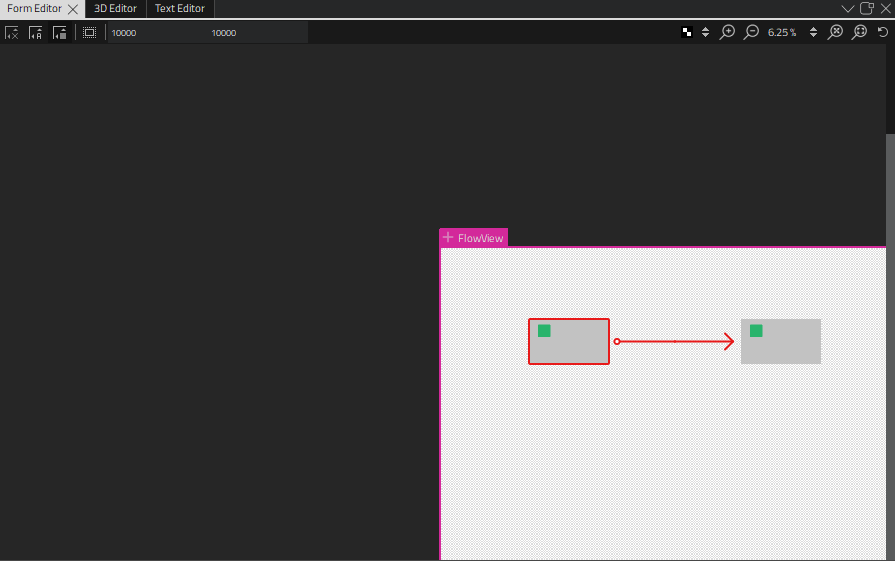Click the zoom-to-selection magnifier icon
895x561 pixels.
coord(859,32)
